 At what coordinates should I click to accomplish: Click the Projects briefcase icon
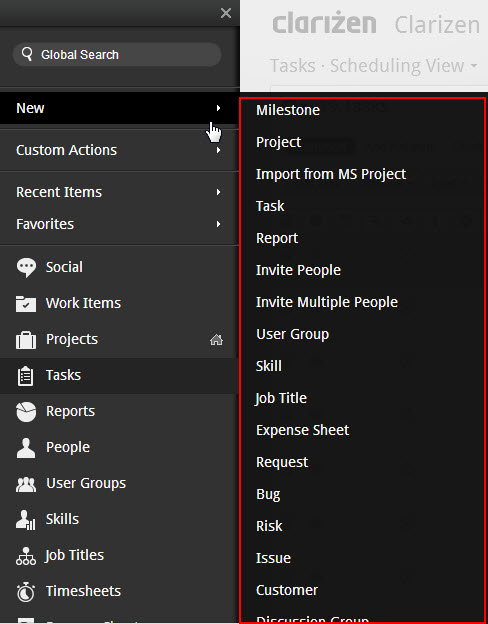pyautogui.click(x=26, y=339)
